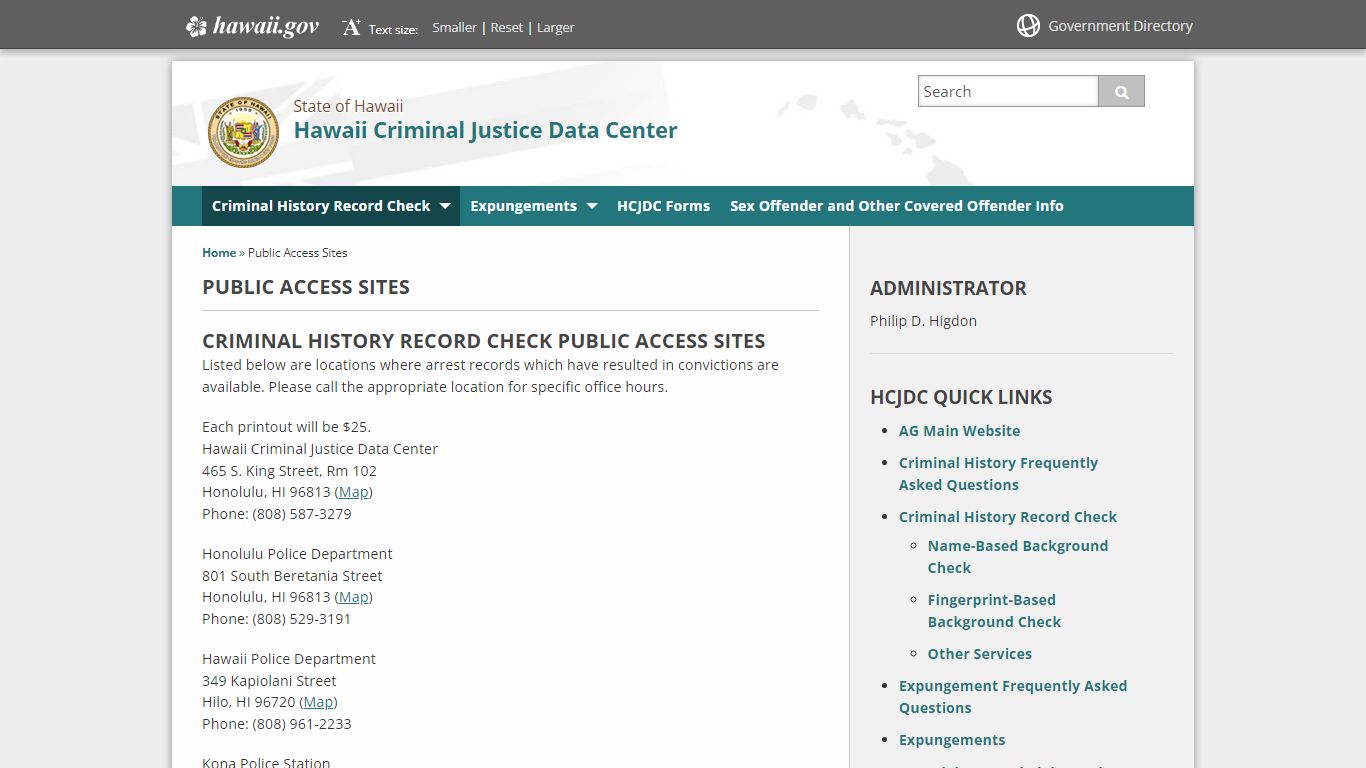Open the Government Directory link

click(1120, 26)
